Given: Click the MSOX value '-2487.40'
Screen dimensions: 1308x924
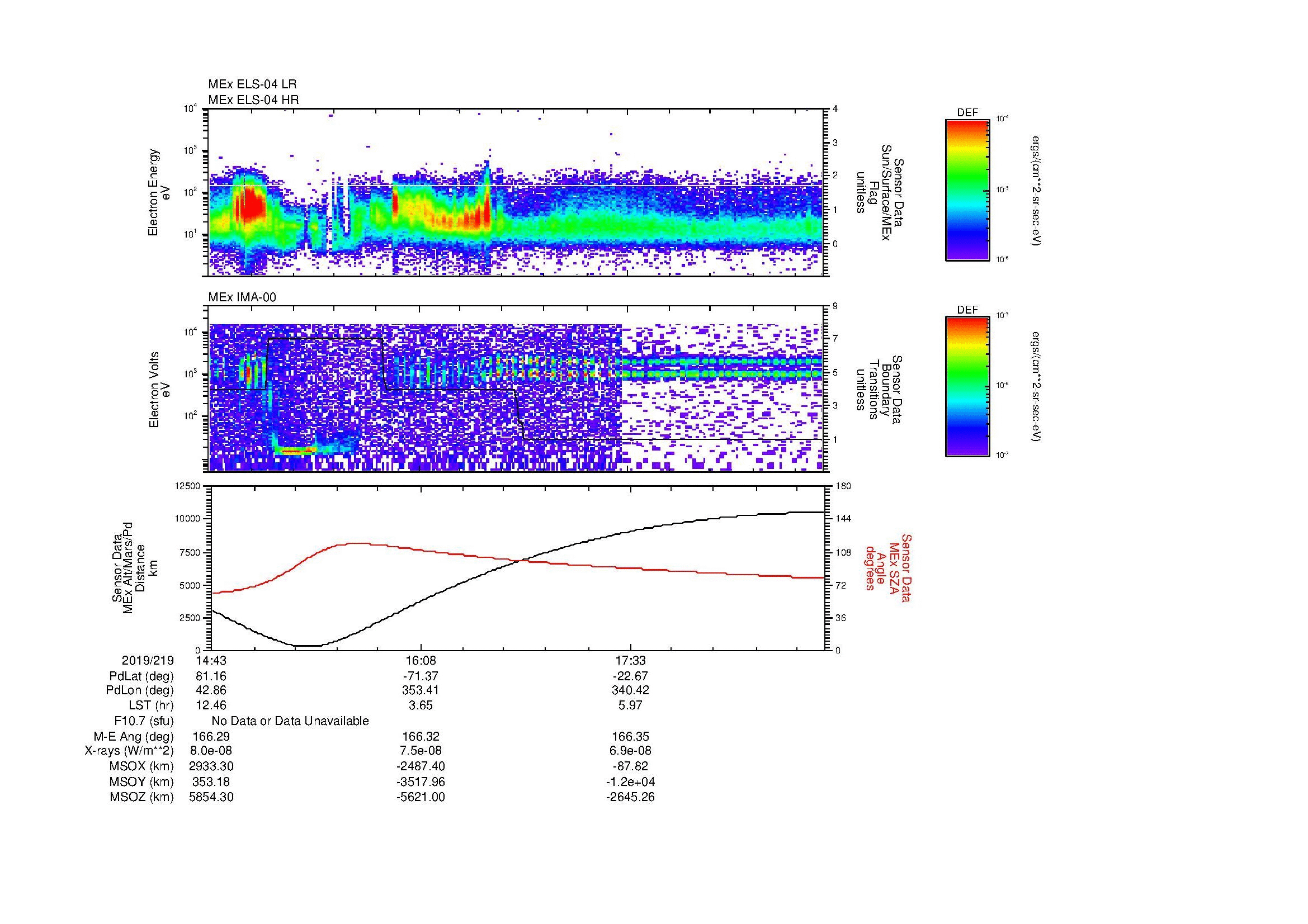Looking at the screenshot, I should coord(421,766).
